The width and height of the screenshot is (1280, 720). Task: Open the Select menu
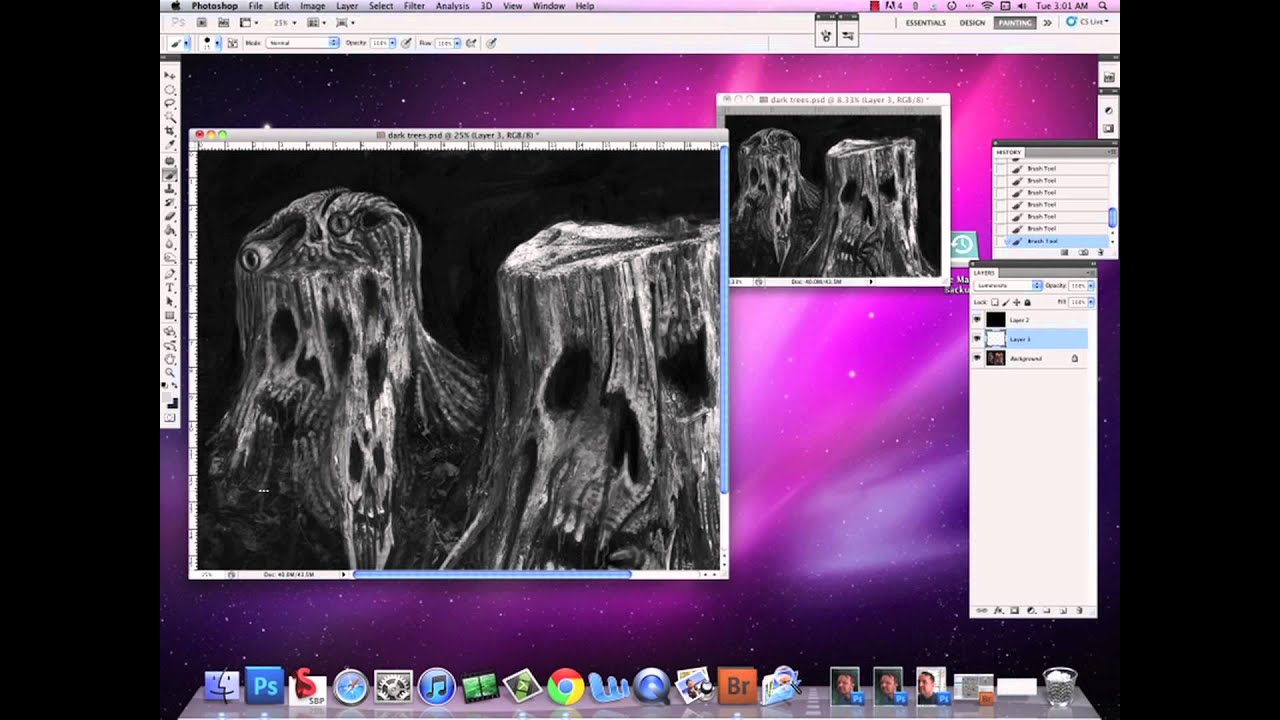(381, 6)
